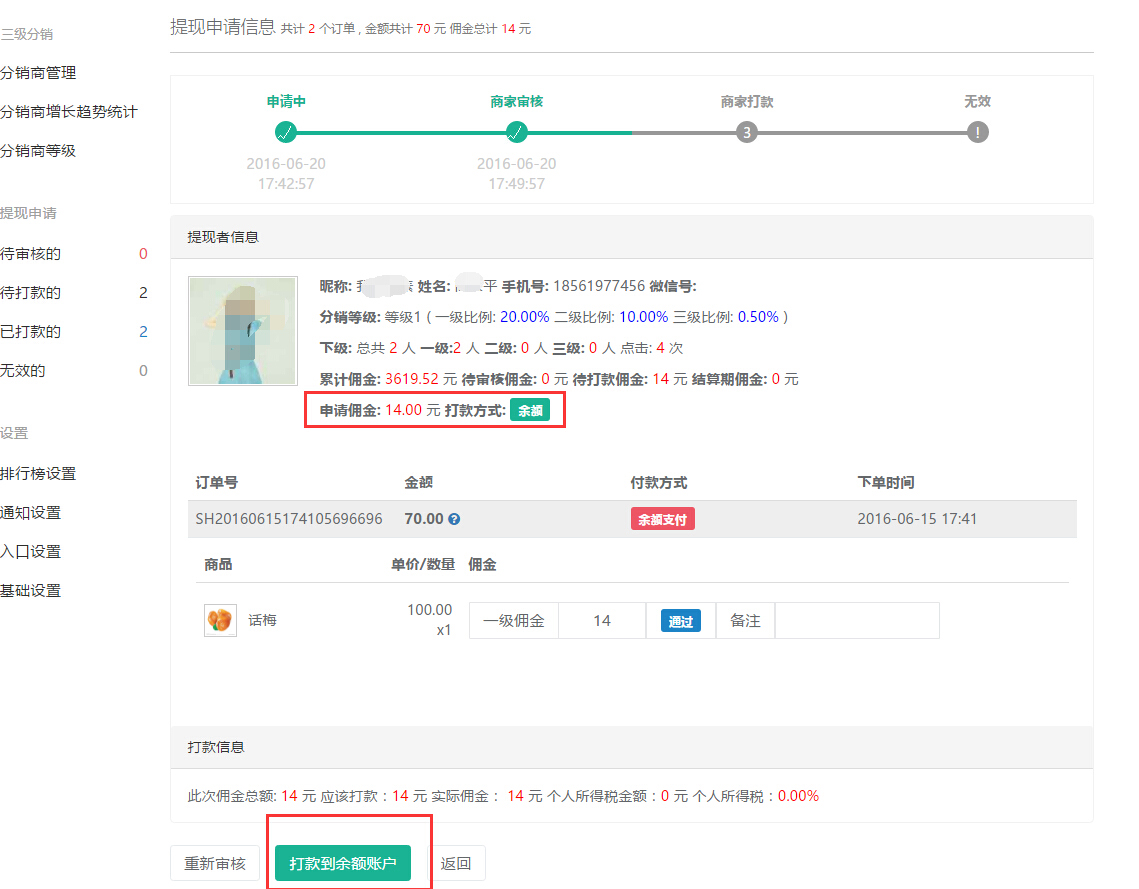The height and width of the screenshot is (889, 1139).
Task: Click the green 余额 payout method badge
Action: pos(529,410)
